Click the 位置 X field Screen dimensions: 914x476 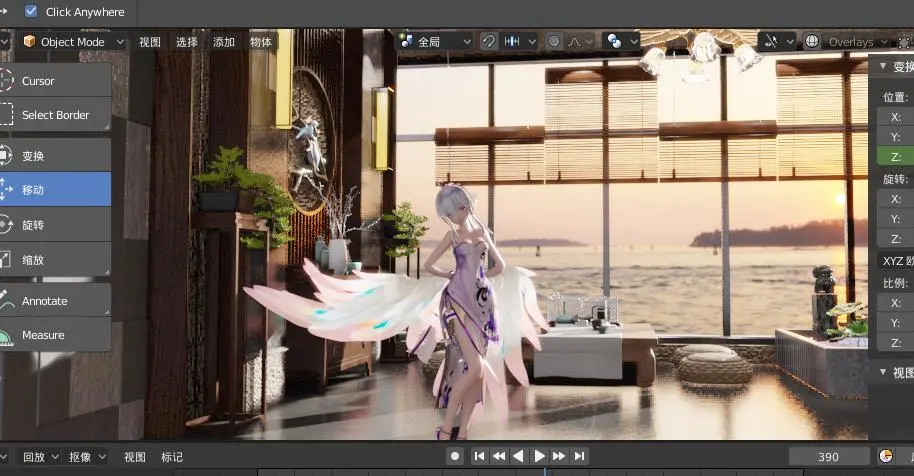pyautogui.click(x=896, y=117)
